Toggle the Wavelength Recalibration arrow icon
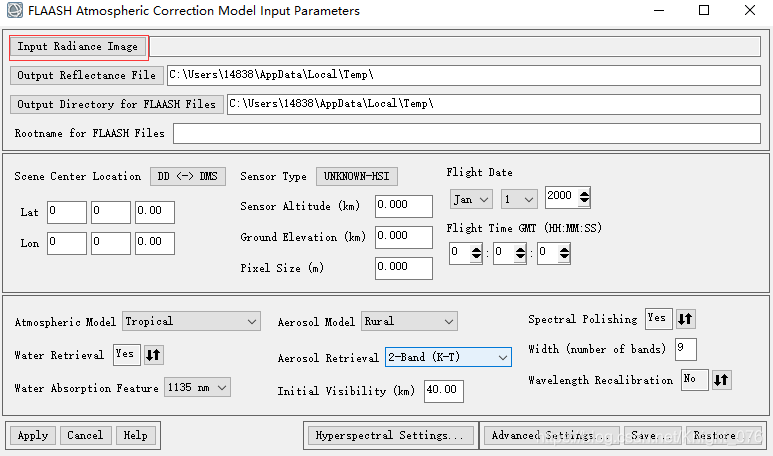Screen dimensions: 773x456 [x=721, y=380]
